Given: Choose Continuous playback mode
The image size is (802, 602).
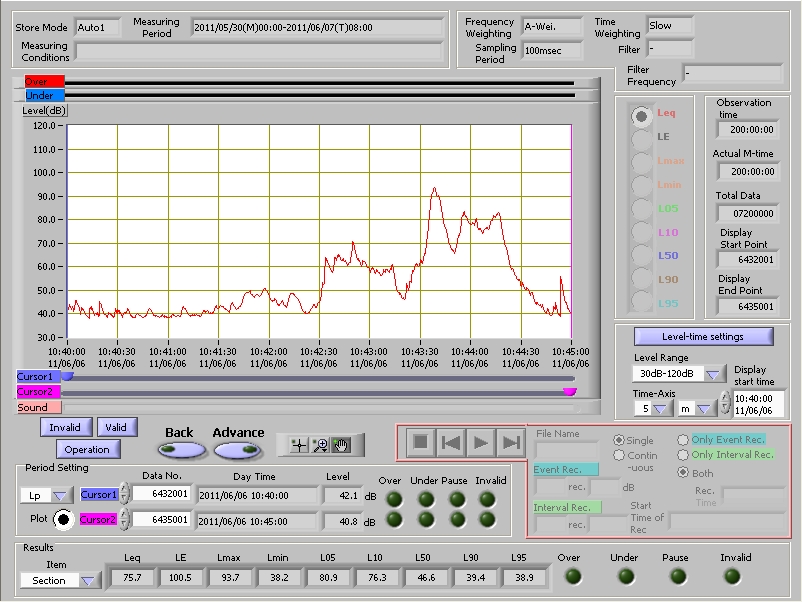Looking at the screenshot, I should point(619,455).
